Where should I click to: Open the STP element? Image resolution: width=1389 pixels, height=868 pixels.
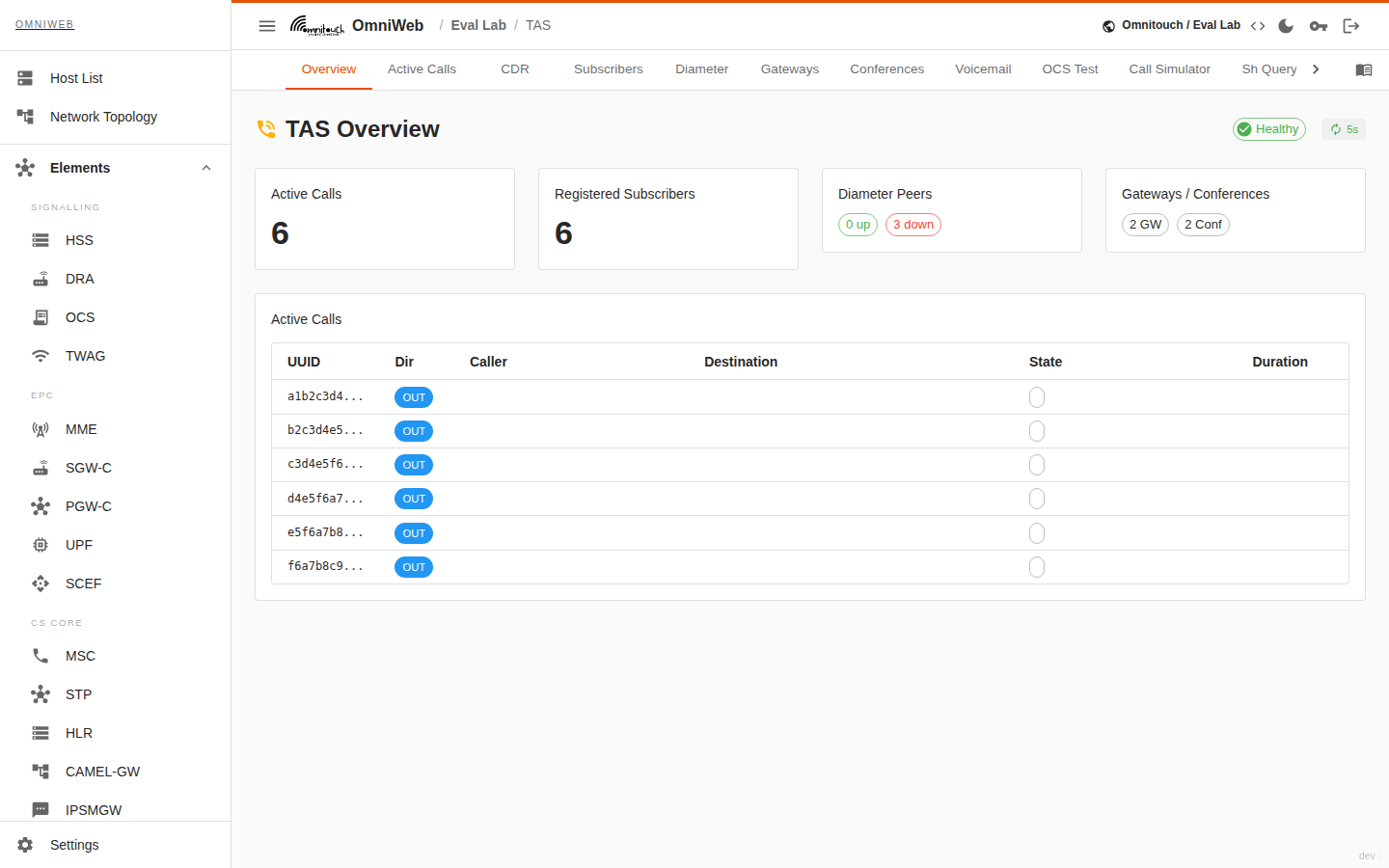click(116, 694)
